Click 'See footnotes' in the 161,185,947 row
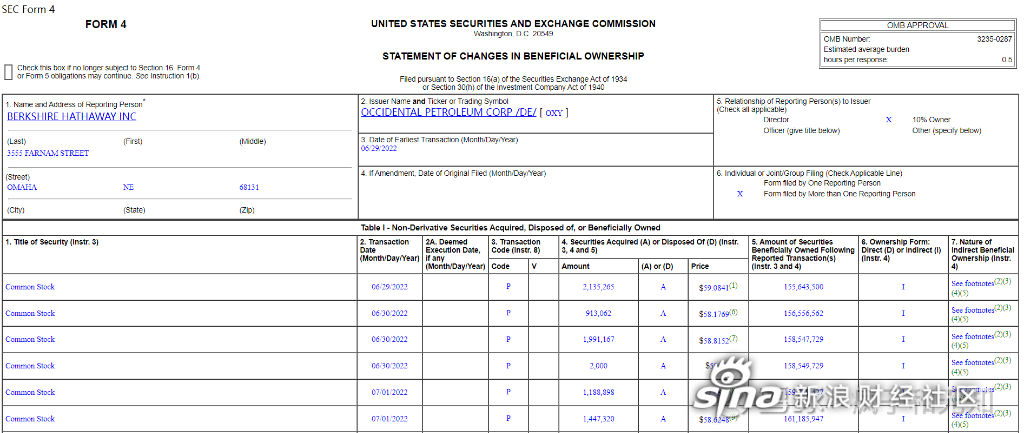The height and width of the screenshot is (433, 1024). [972, 415]
